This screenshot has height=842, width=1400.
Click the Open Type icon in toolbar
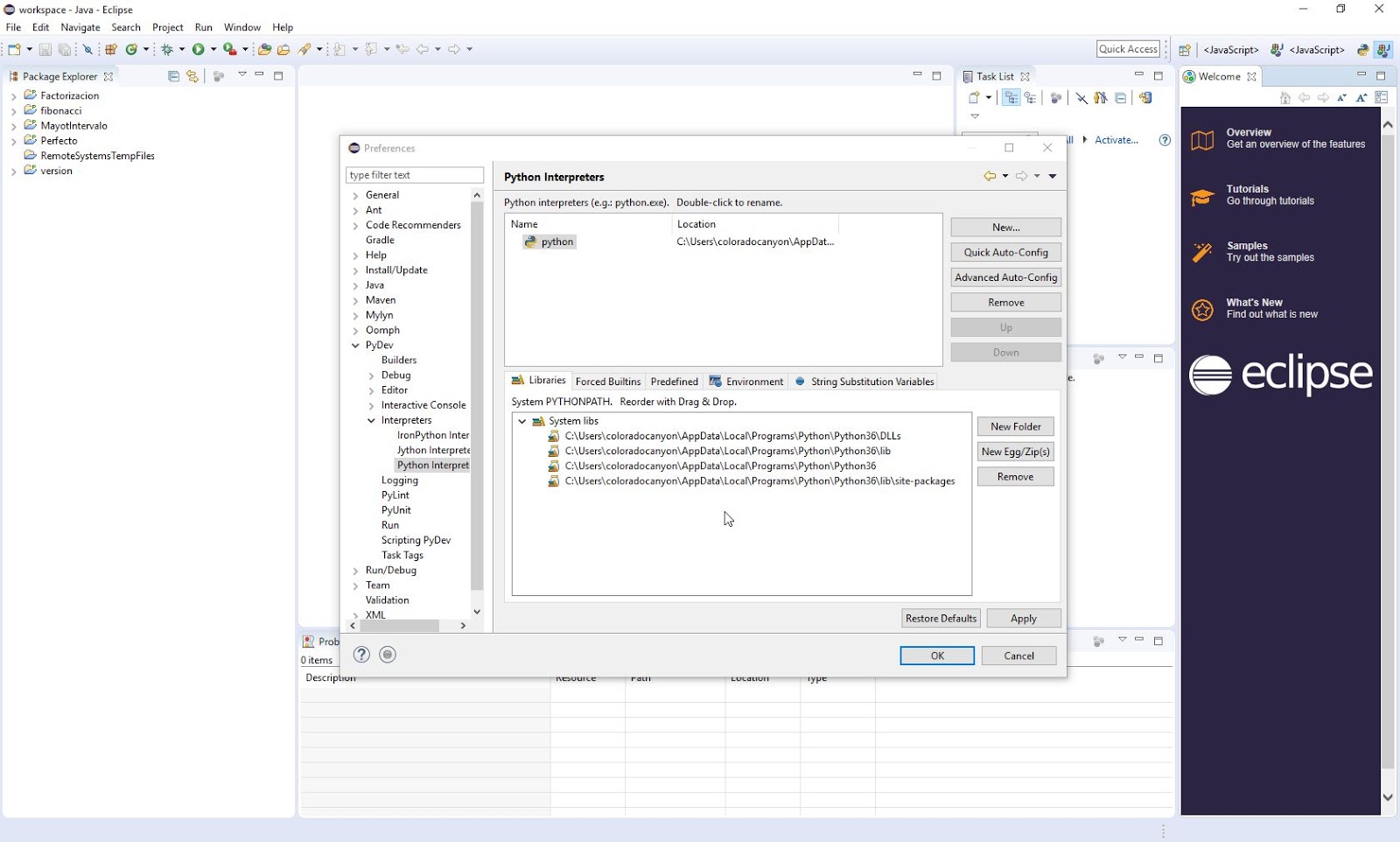264,50
